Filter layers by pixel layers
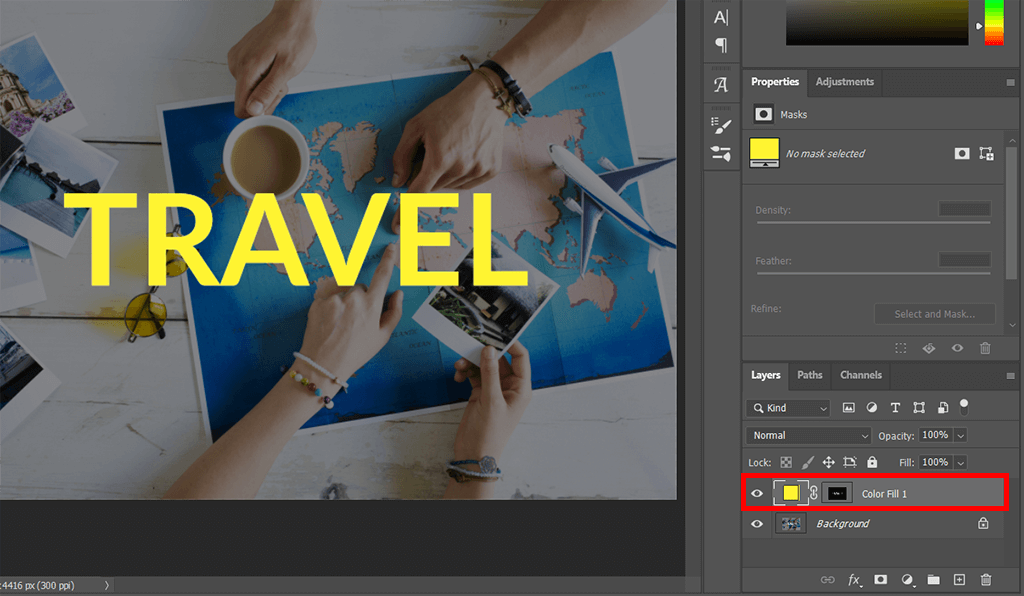Viewport: 1024px width, 596px height. [848, 408]
